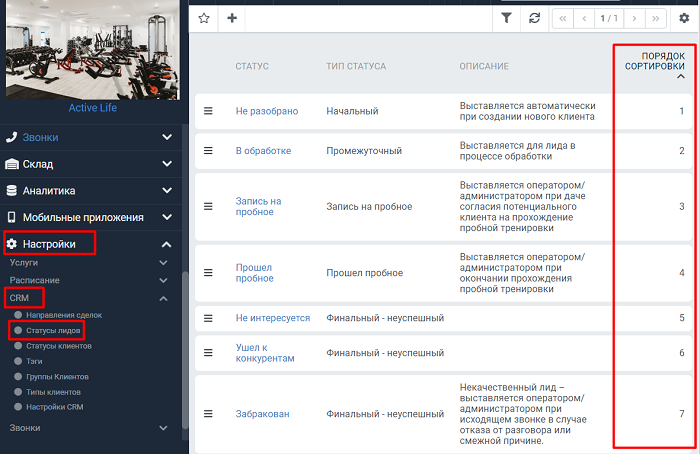Go to last page of the table
The width and height of the screenshot is (700, 454).
click(x=655, y=19)
